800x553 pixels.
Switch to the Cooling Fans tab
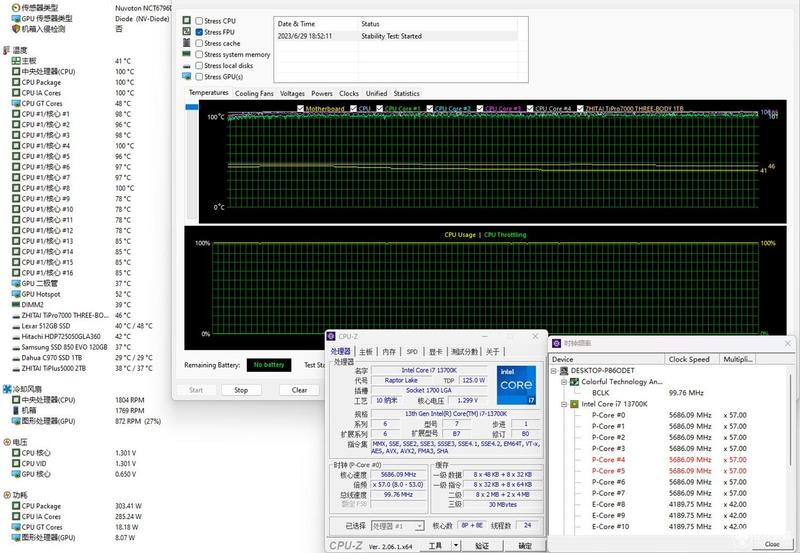click(254, 93)
